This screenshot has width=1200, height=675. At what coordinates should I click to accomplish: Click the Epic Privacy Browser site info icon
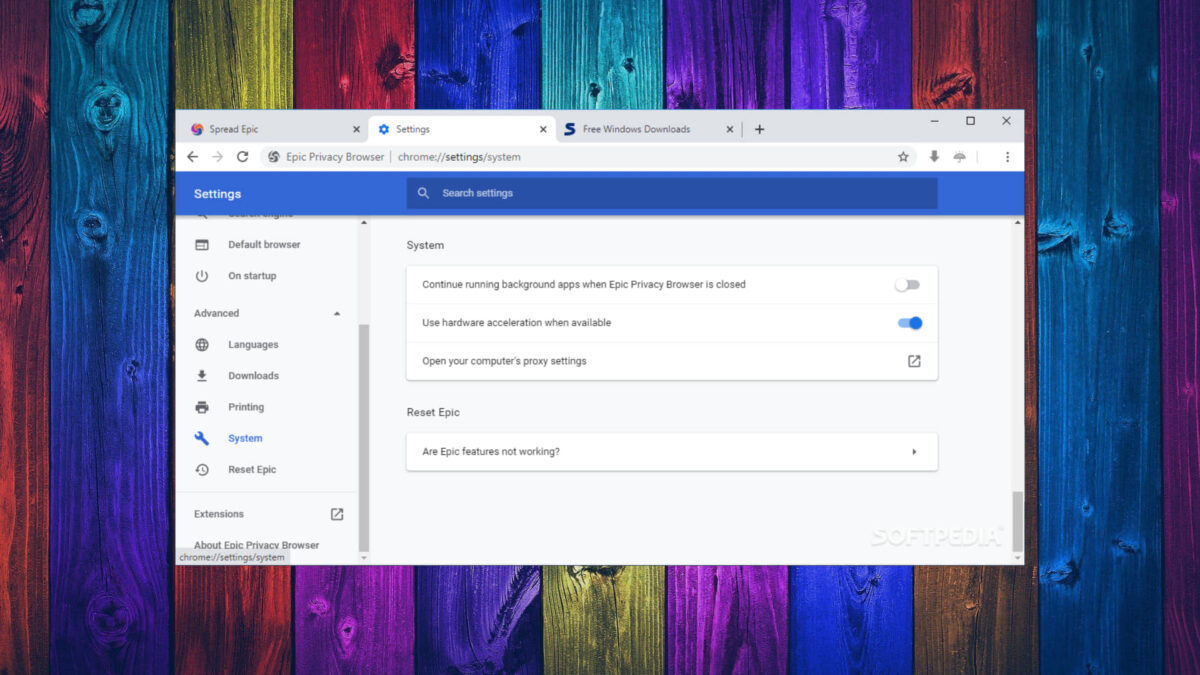[x=274, y=157]
